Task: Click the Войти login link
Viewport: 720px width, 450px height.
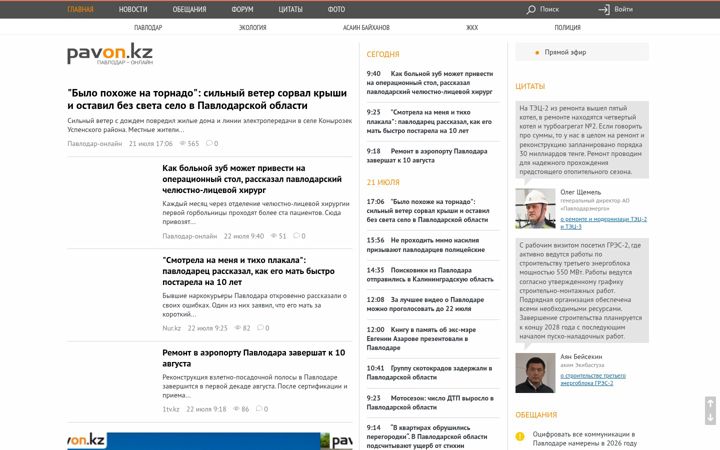Action: (623, 9)
